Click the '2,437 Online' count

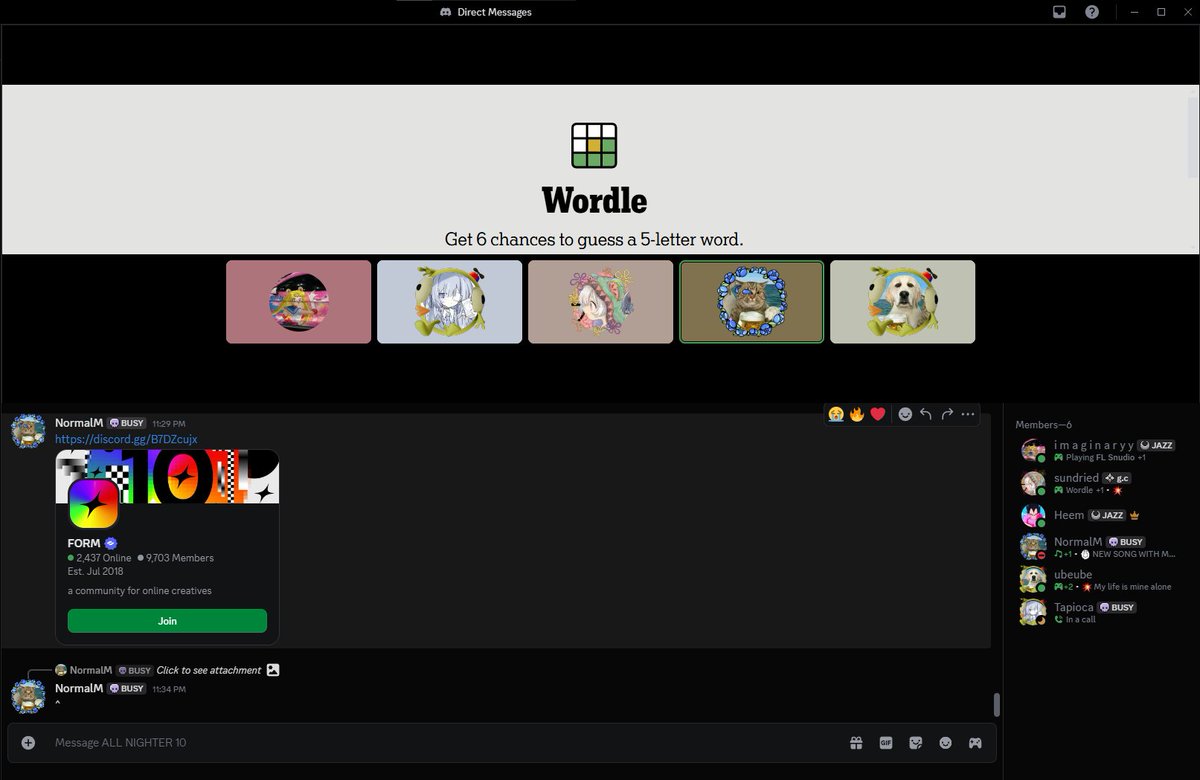(x=104, y=558)
